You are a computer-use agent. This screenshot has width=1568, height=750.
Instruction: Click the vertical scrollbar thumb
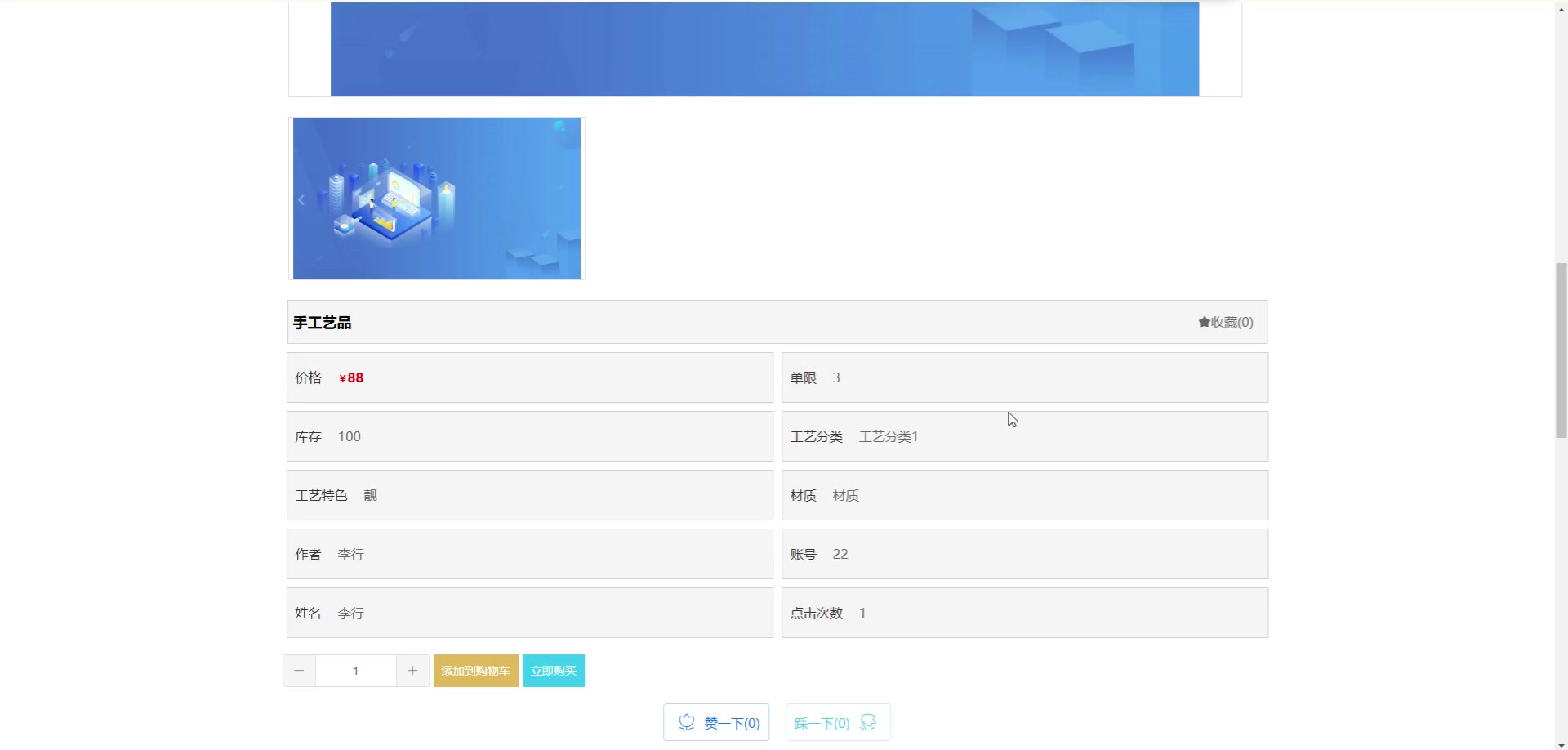click(1561, 350)
